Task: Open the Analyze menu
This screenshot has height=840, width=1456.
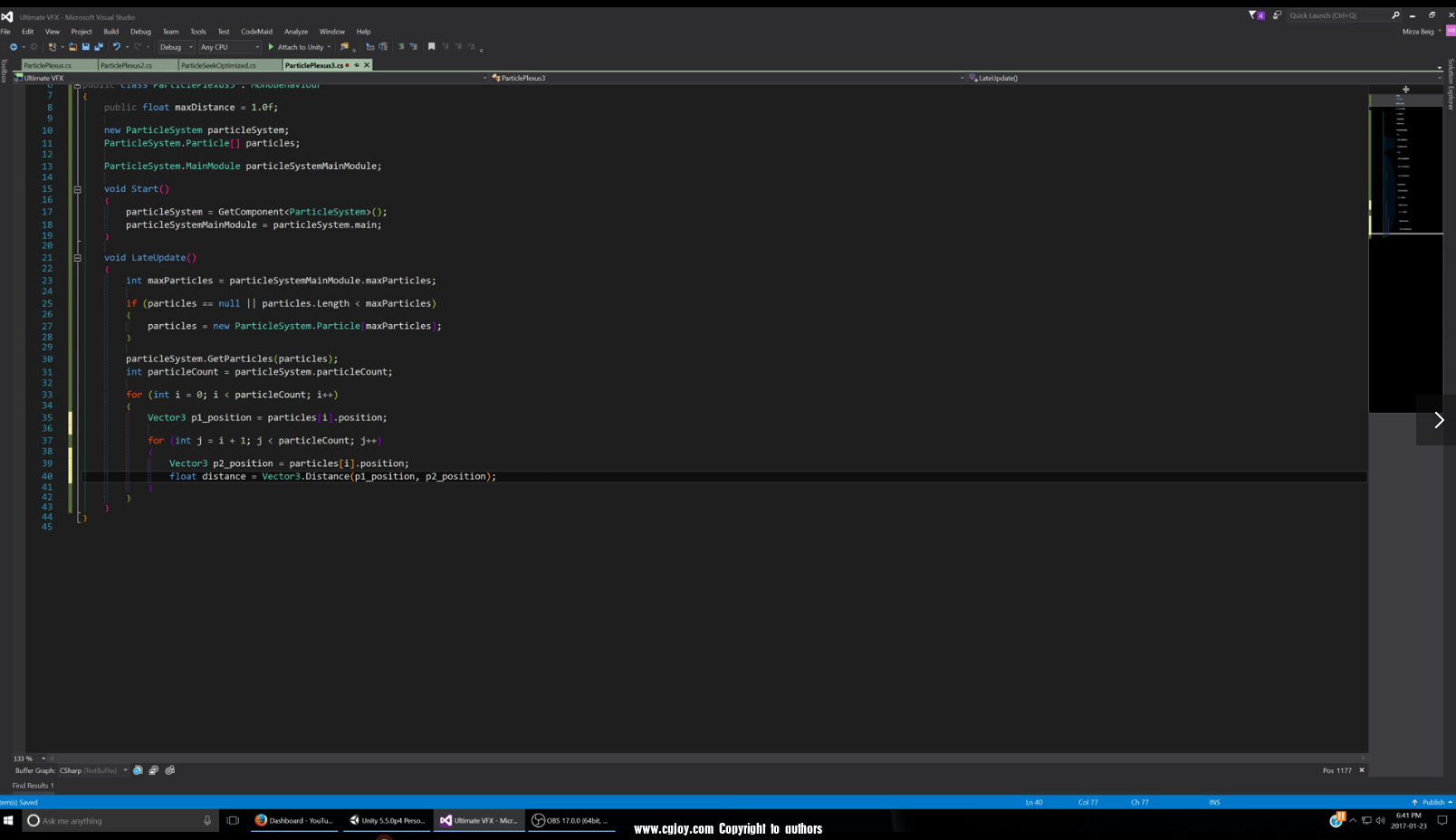Action: (x=296, y=32)
